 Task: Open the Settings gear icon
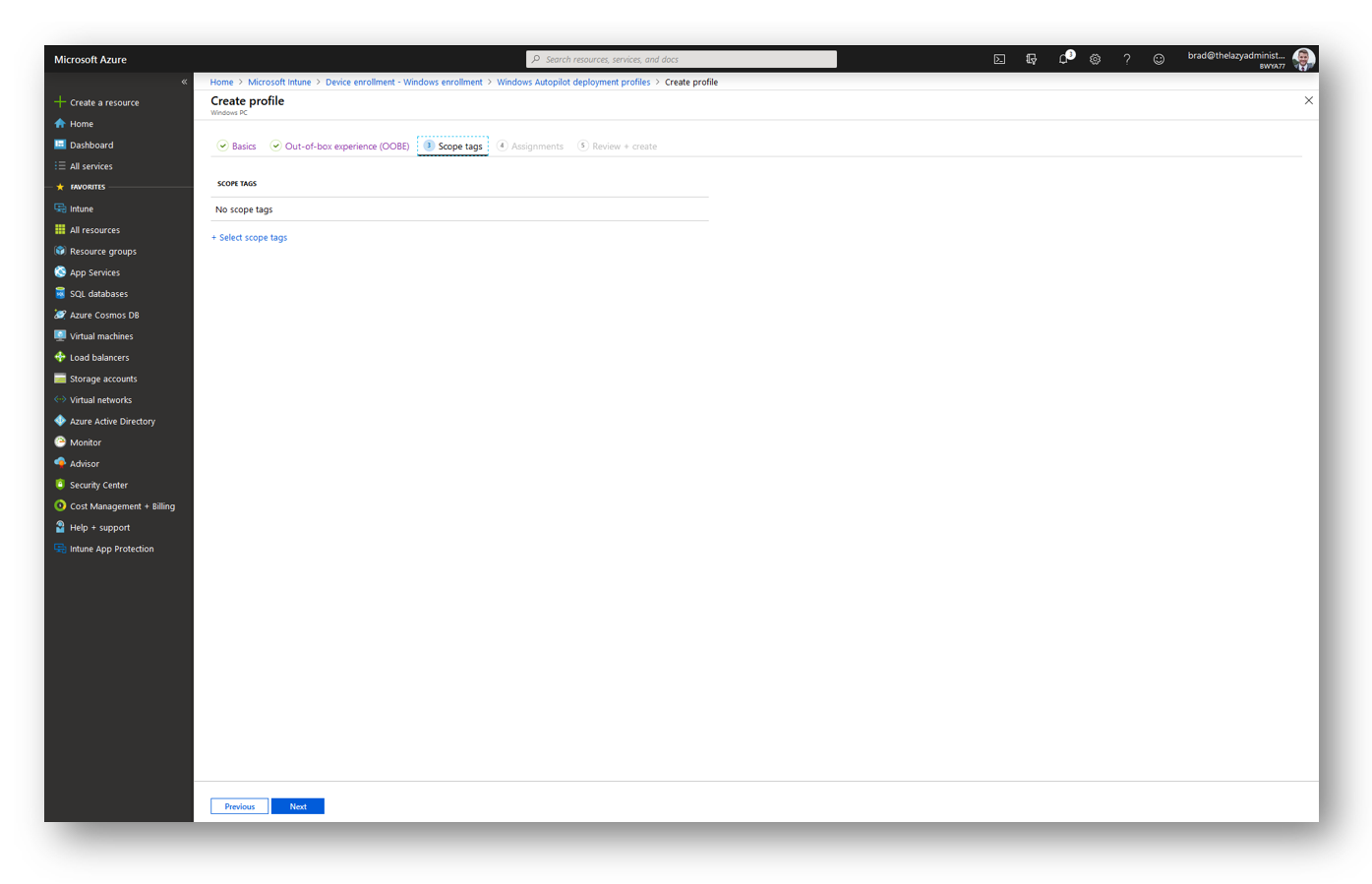pos(1095,59)
